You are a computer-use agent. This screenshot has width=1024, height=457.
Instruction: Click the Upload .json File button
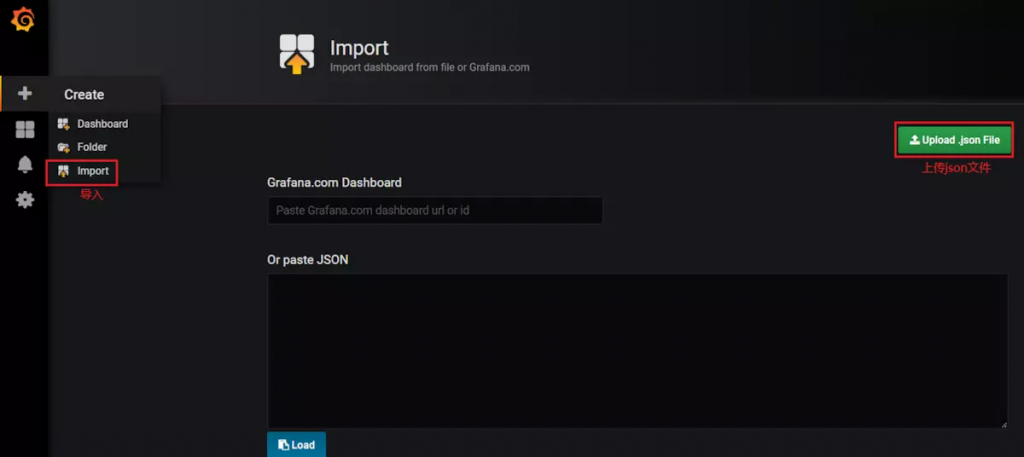click(954, 140)
